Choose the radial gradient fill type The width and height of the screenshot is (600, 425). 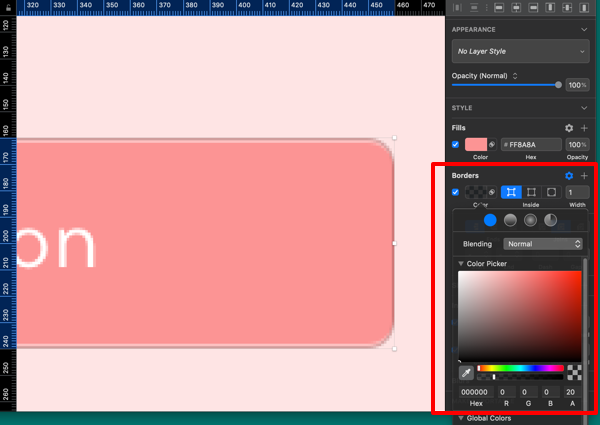tap(530, 220)
